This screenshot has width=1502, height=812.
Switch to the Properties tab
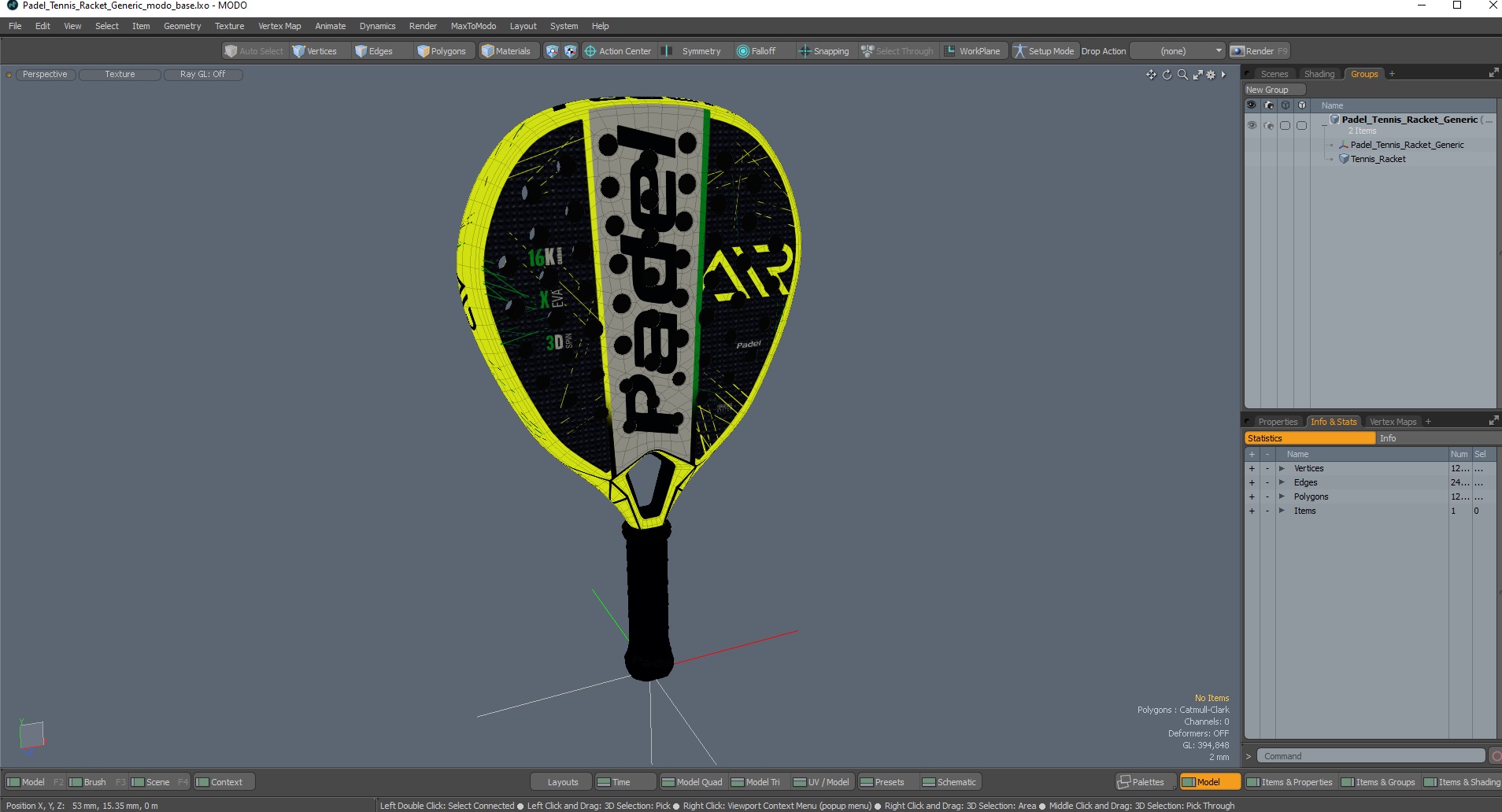coord(1277,422)
